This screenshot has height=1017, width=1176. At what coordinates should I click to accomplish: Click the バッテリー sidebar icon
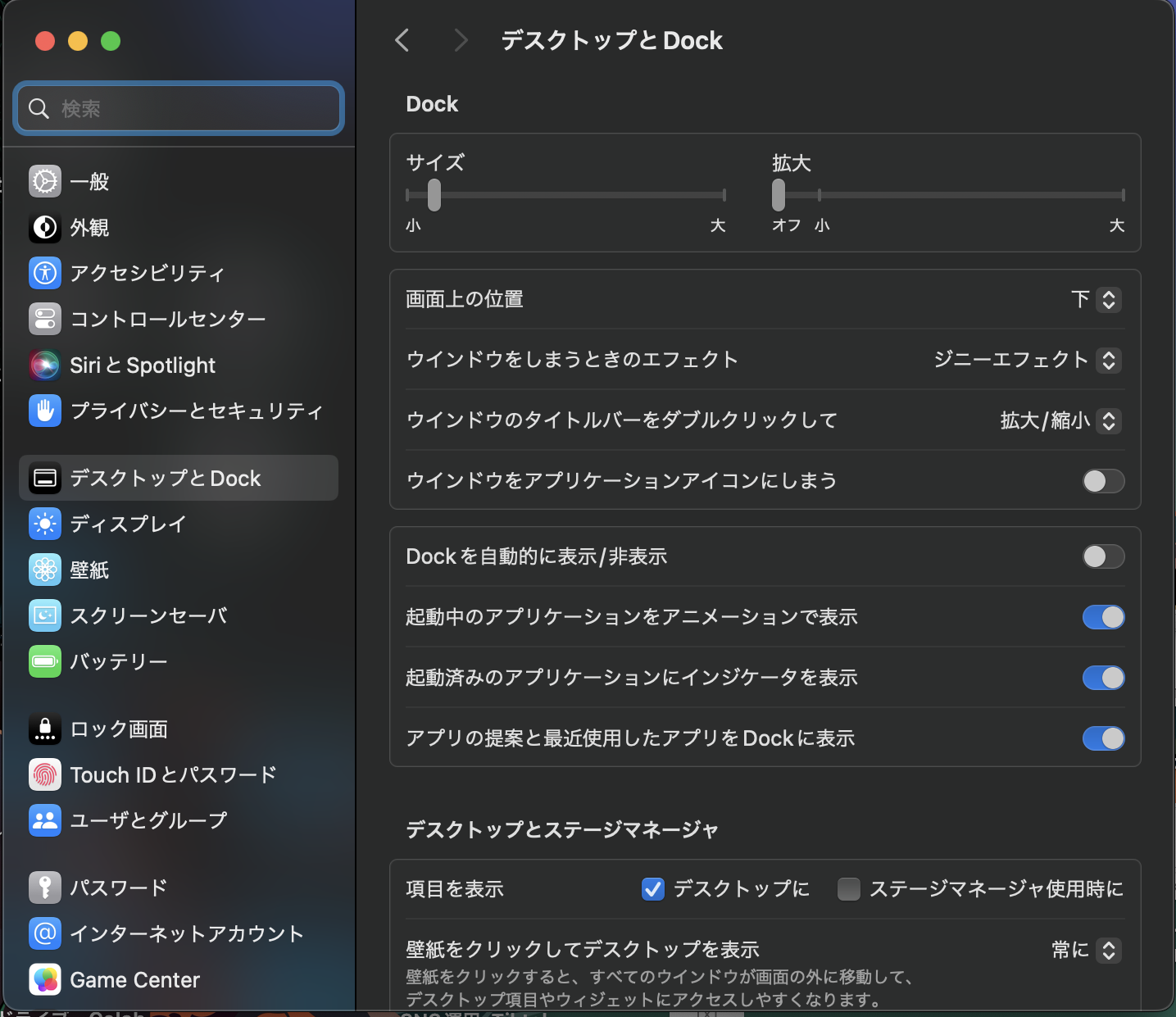tap(45, 661)
